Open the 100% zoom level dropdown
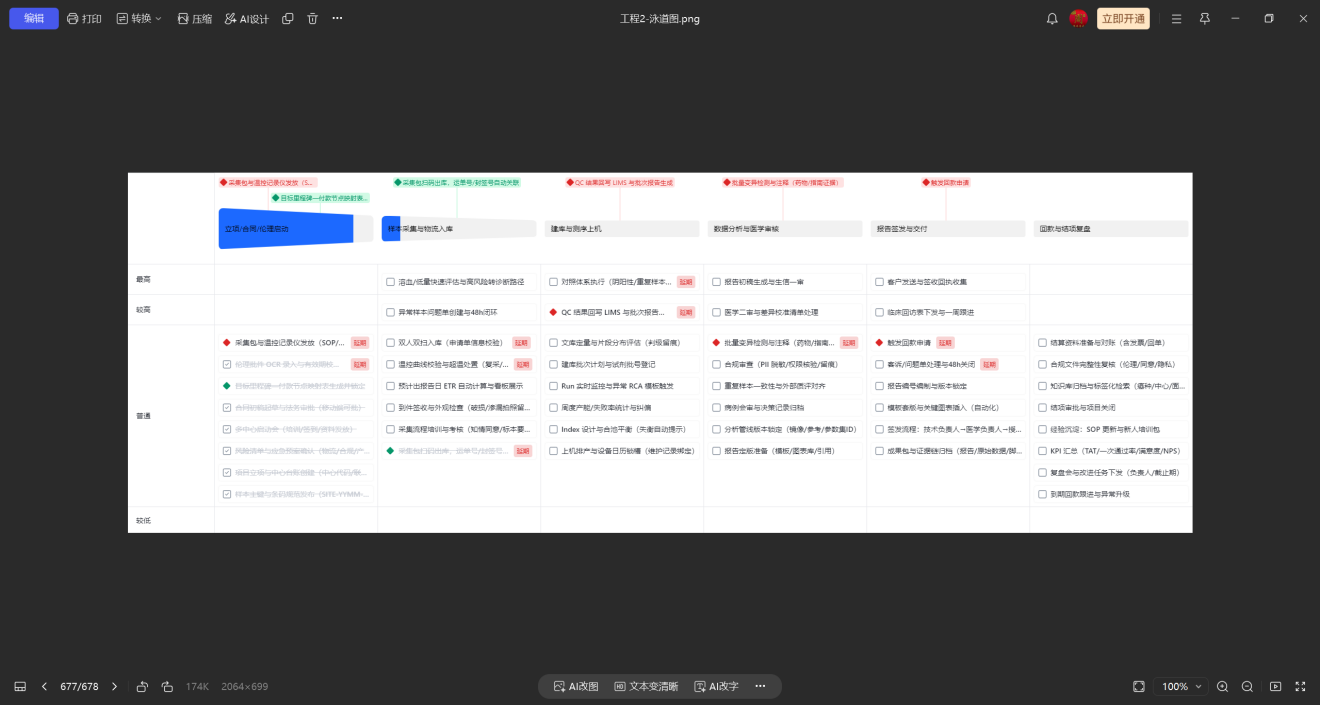Viewport: 1320px width, 705px height. [1180, 686]
